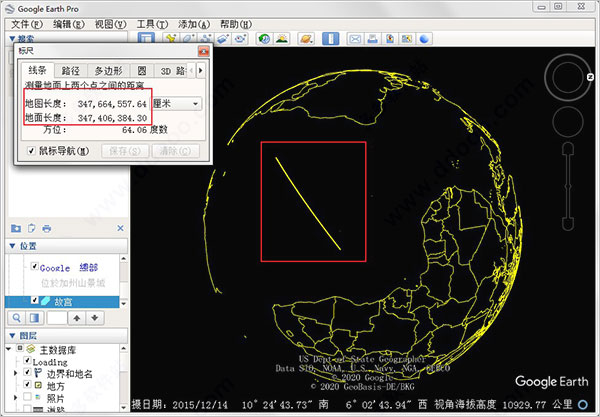Click the blue Earth globe toolbar icon
This screenshot has height=417, width=600.
click(424, 39)
